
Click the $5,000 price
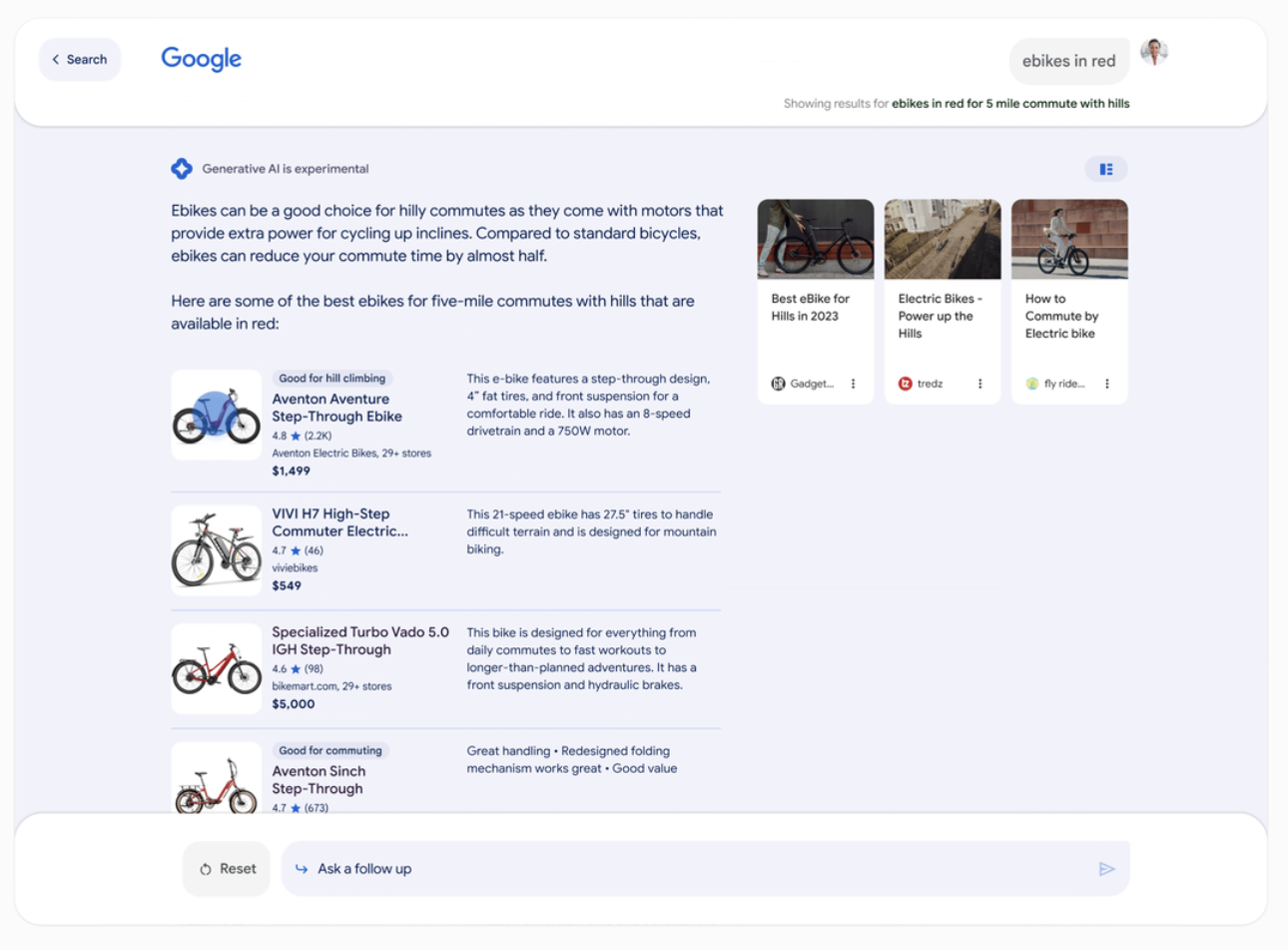pyautogui.click(x=294, y=703)
